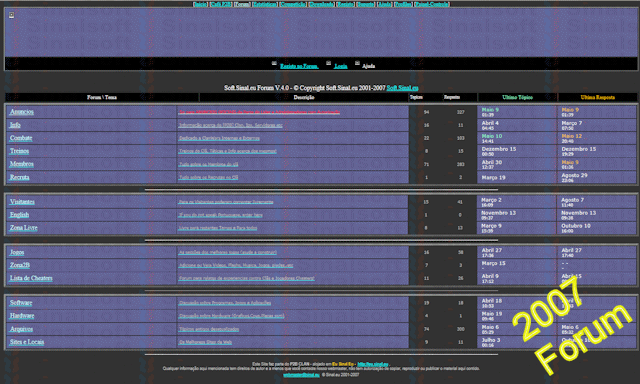Click the Forum \ Tema column header
The width and height of the screenshot is (640, 384).
pos(102,98)
